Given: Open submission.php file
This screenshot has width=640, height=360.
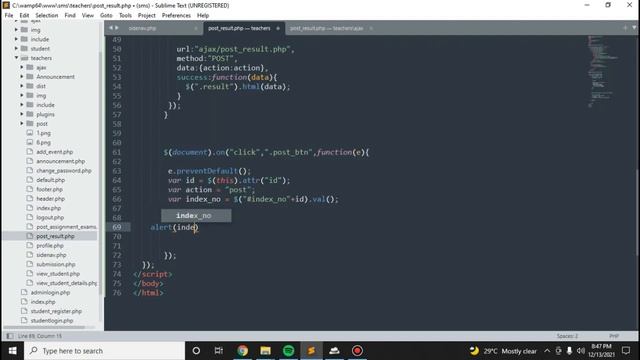Looking at the screenshot, I should coord(56,264).
